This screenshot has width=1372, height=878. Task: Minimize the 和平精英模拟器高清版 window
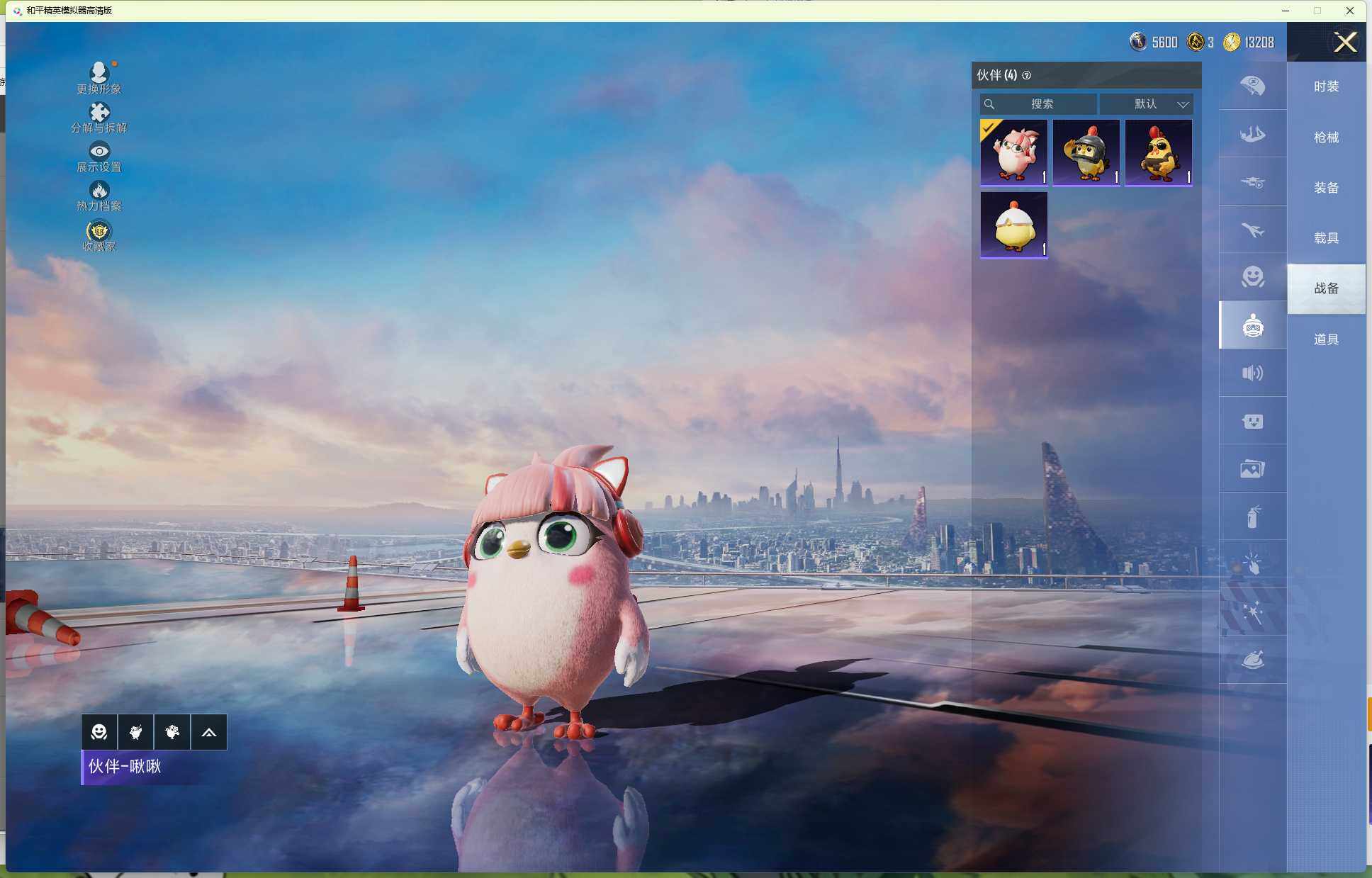(x=1286, y=11)
